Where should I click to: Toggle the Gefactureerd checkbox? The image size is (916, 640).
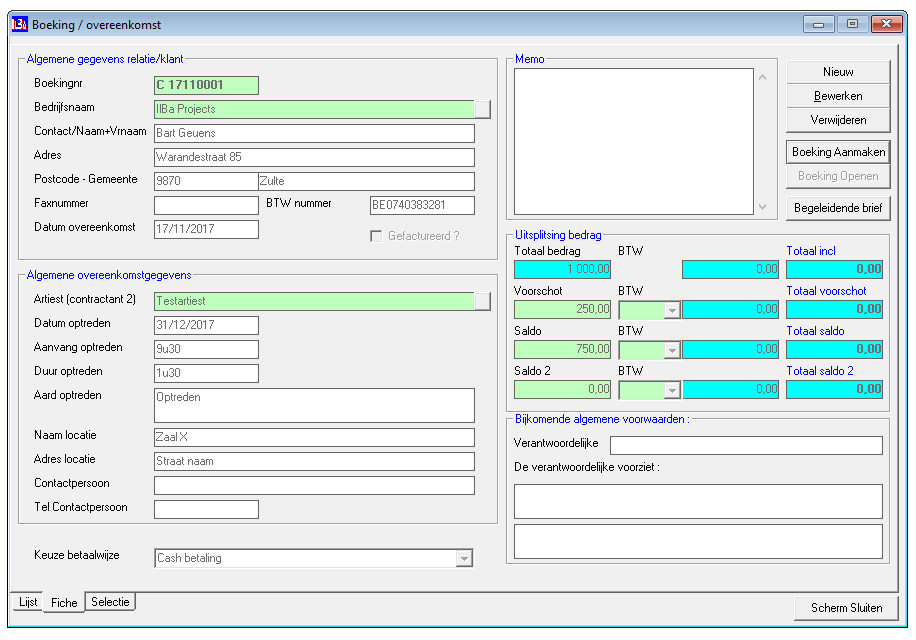376,236
